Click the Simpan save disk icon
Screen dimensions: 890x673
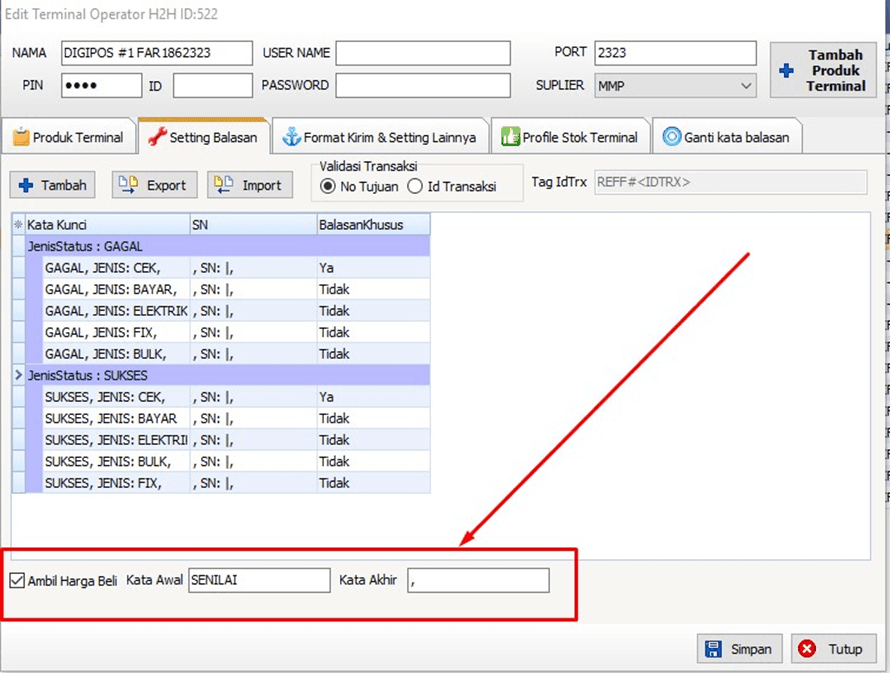[x=714, y=649]
